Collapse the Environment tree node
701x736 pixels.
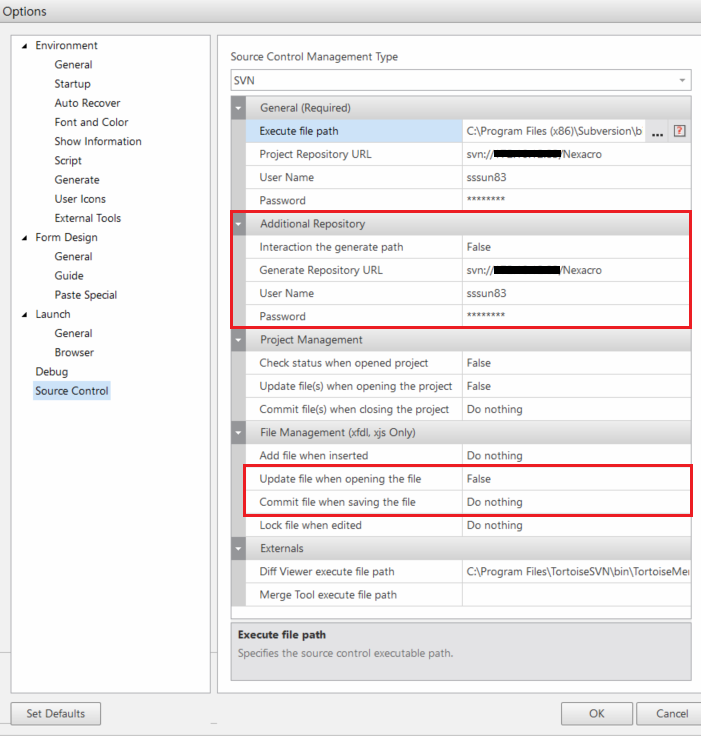[x=25, y=46]
